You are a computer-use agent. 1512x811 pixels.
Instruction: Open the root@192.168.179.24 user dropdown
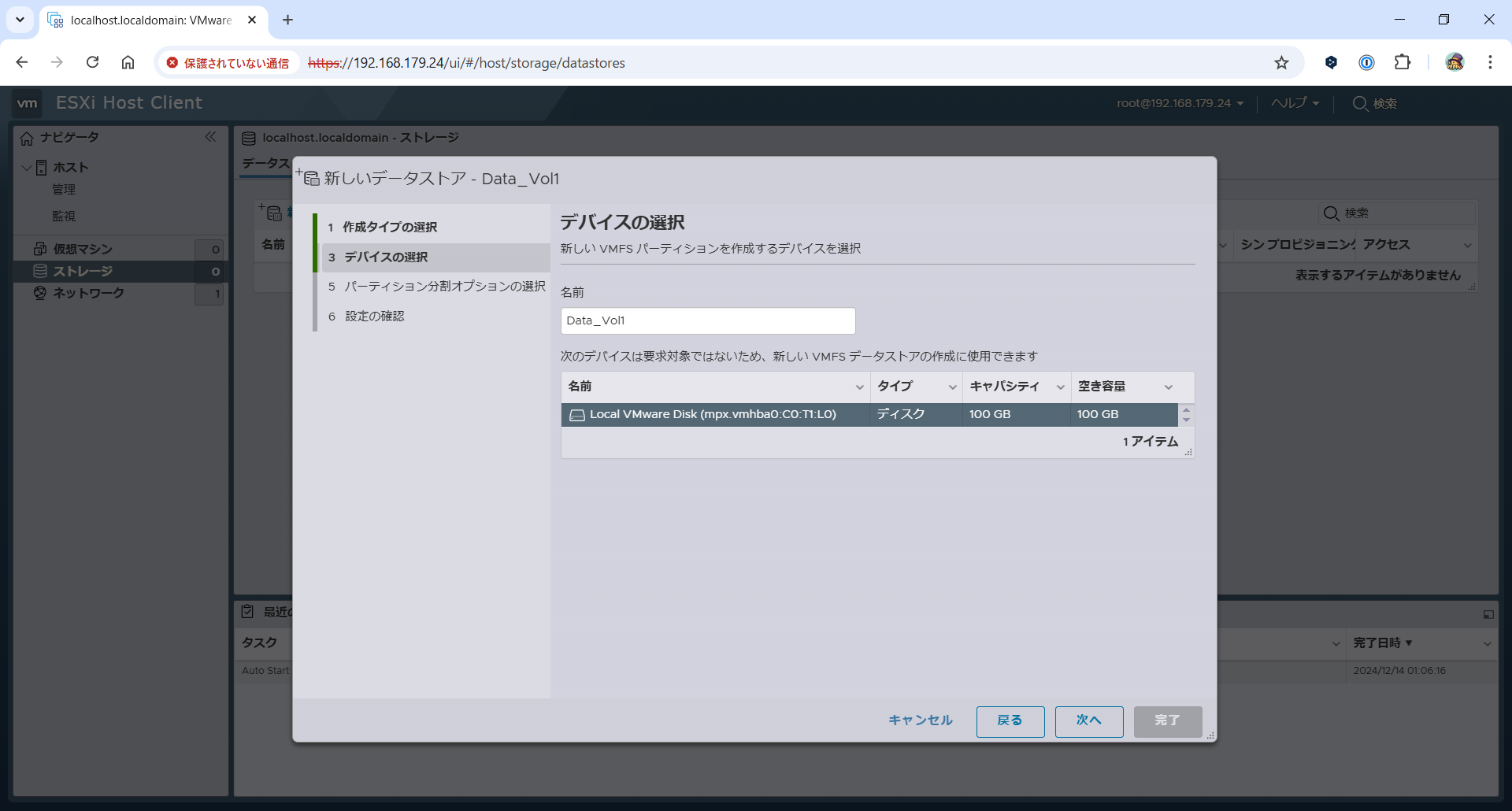tap(1180, 103)
